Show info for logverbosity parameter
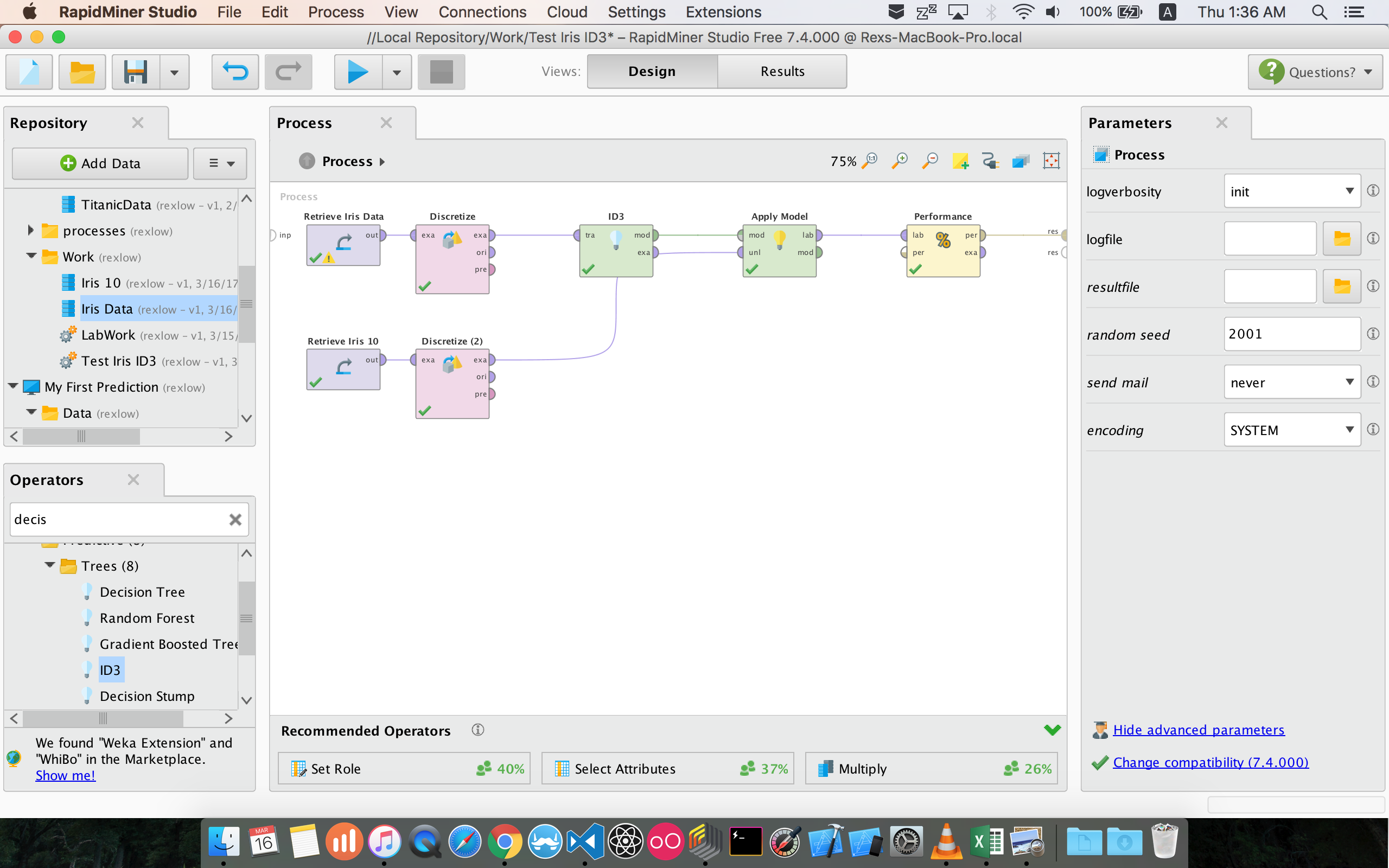This screenshot has width=1389, height=868. (1373, 190)
